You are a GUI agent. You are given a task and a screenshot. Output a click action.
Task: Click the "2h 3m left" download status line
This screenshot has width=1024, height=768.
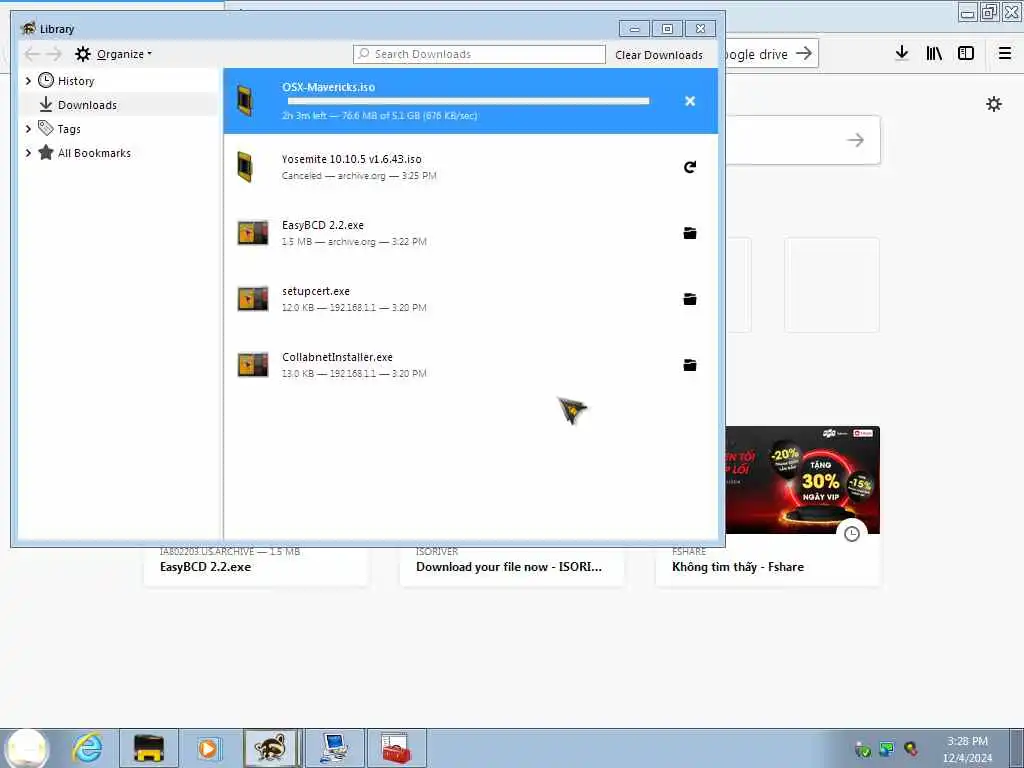(x=379, y=116)
